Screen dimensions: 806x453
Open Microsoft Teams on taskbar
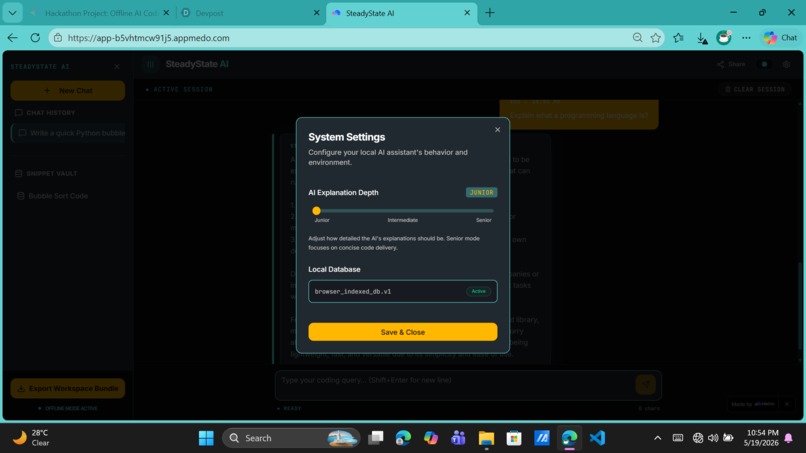(x=458, y=438)
